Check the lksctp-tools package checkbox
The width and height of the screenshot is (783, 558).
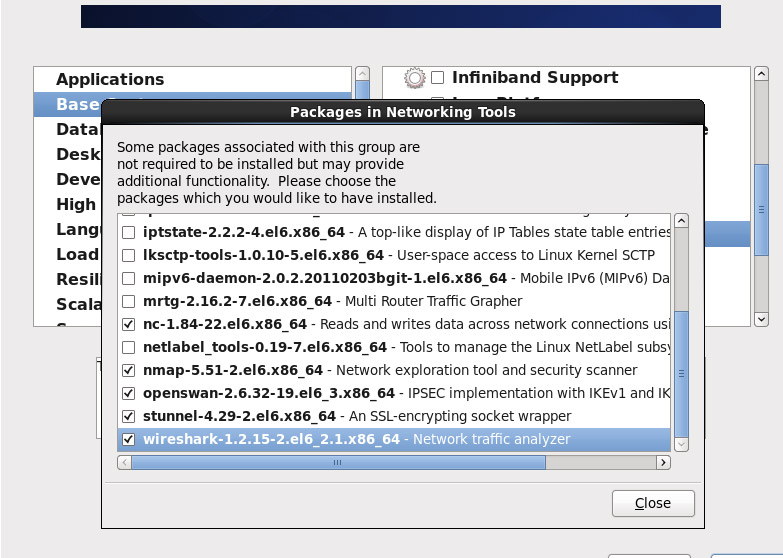[128, 255]
